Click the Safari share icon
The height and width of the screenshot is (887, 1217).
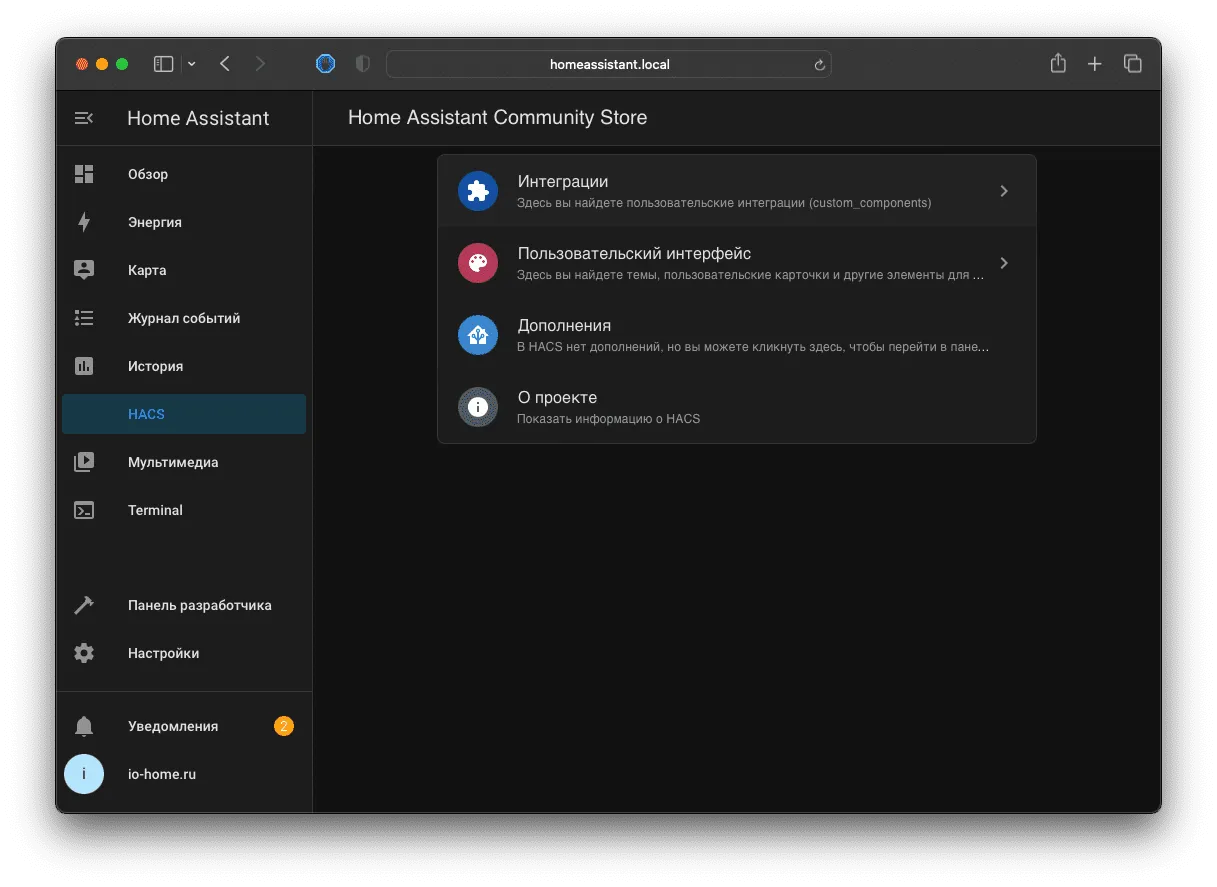[1058, 63]
